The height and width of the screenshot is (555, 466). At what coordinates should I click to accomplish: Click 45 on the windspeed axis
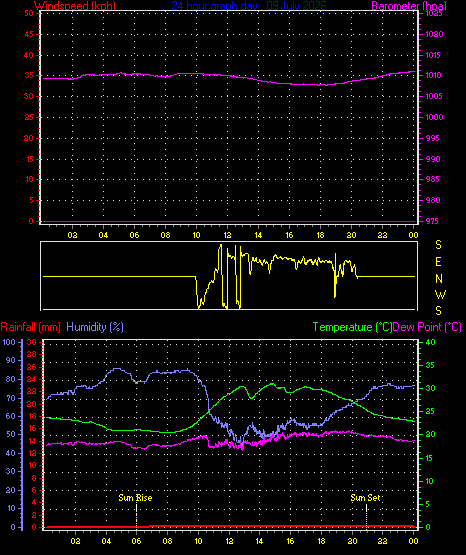(29, 34)
